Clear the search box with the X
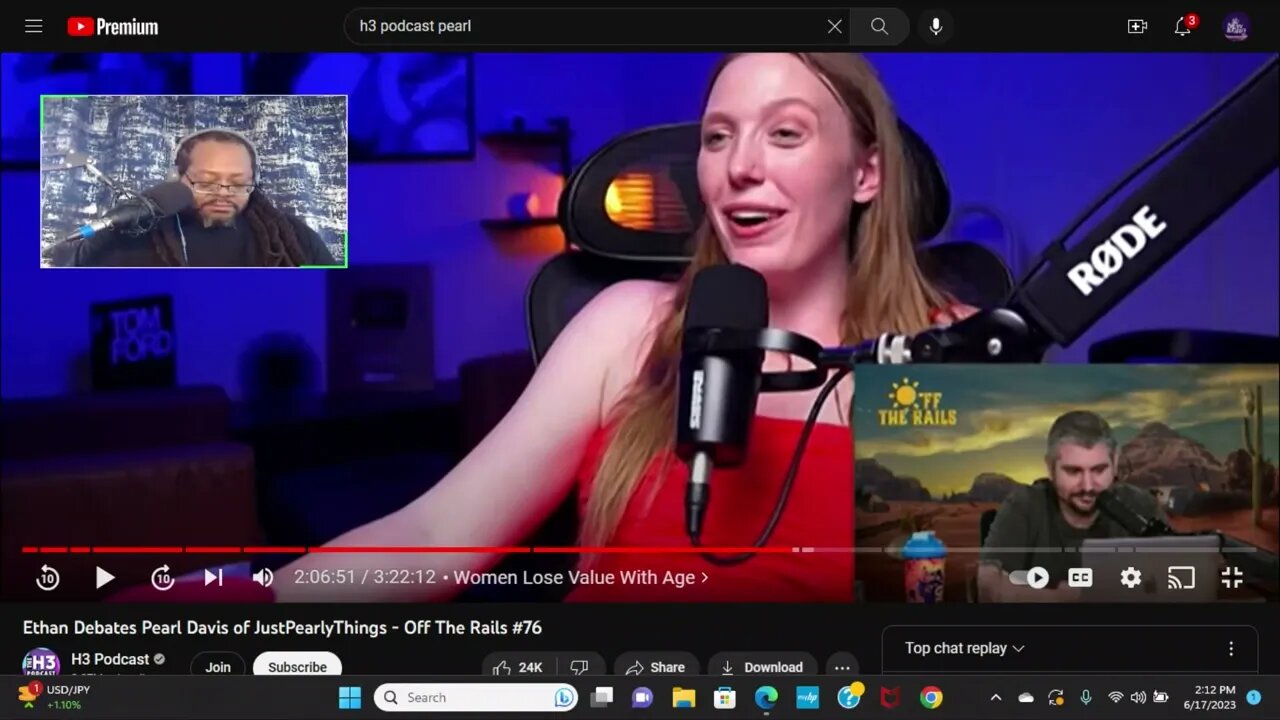 coord(834,26)
